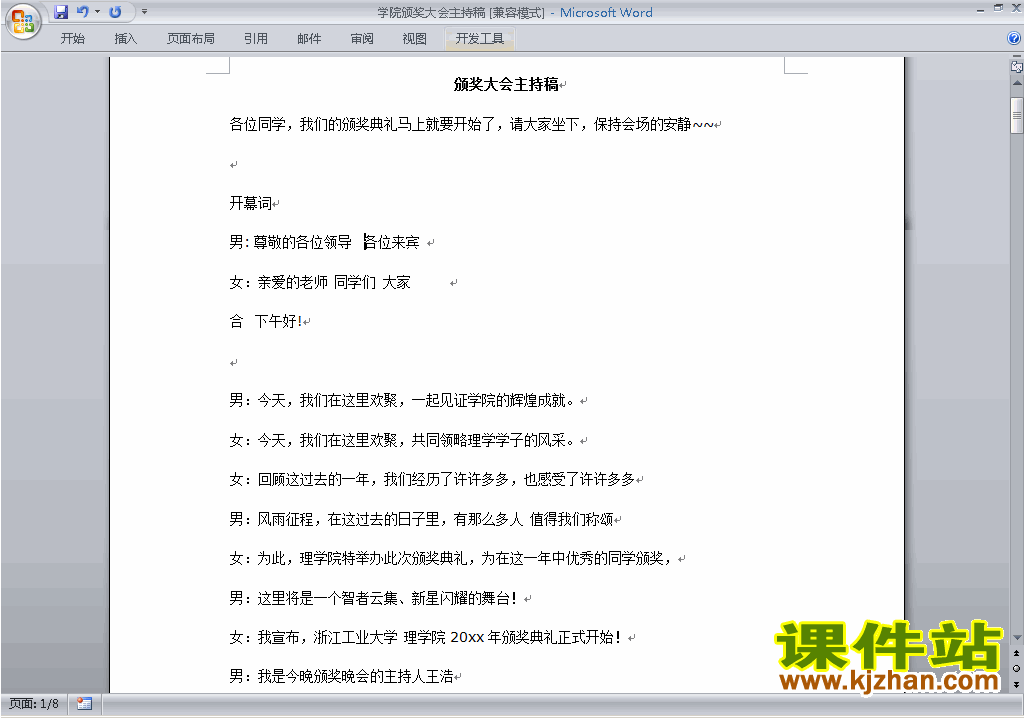Click the line 男:这里将是一个智者云集、新星闪耀的舞台!
Screen dimensions: 1024x718
pos(374,598)
